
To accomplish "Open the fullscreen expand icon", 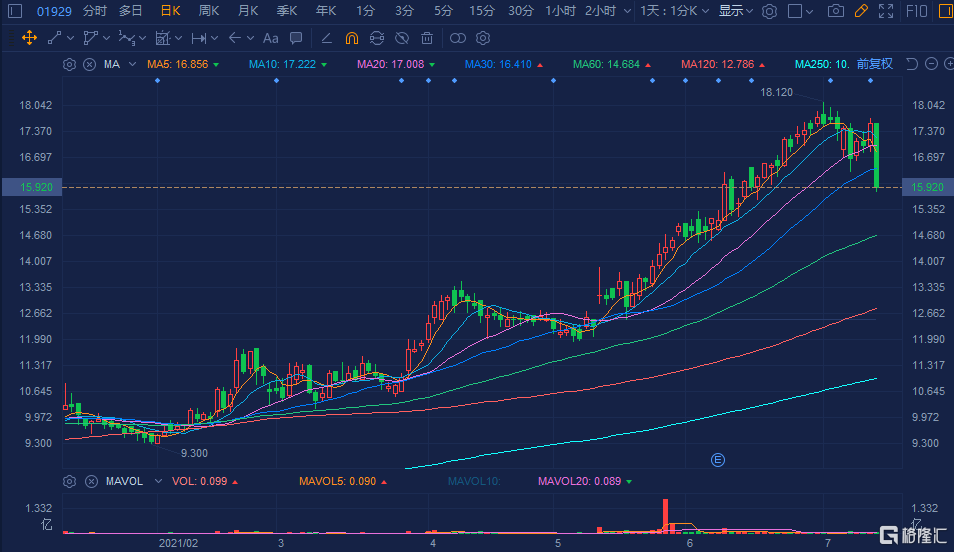I will (x=885, y=11).
